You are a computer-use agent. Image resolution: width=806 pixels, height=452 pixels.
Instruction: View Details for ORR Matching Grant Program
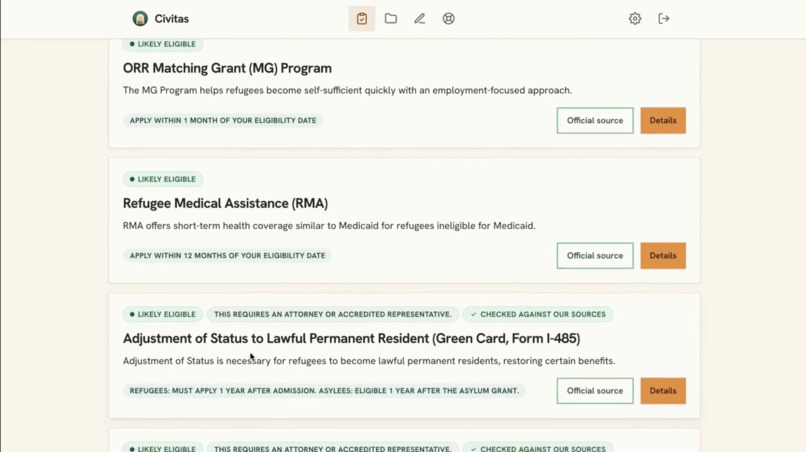(663, 120)
